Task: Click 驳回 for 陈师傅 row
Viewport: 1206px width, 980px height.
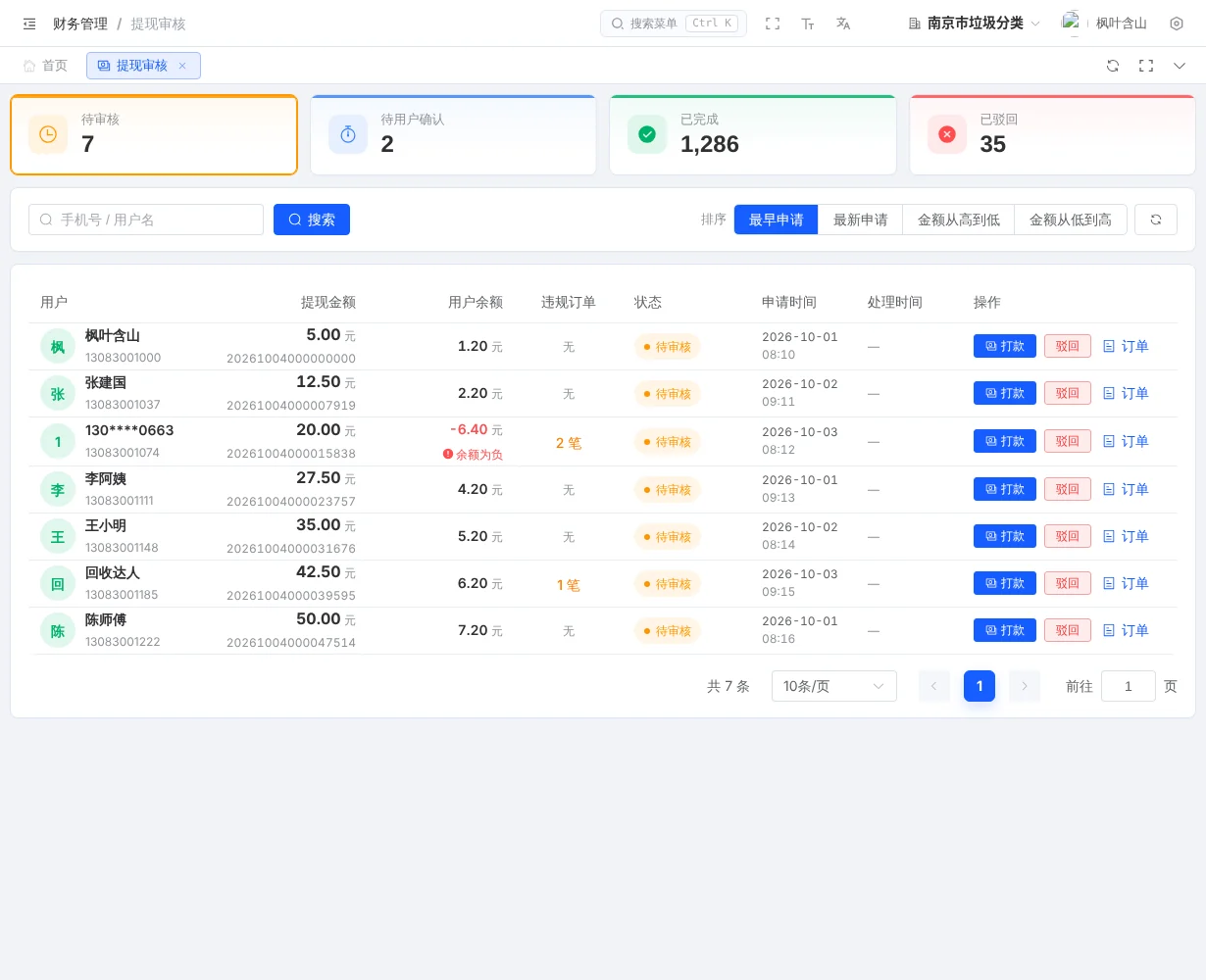Action: pyautogui.click(x=1068, y=630)
